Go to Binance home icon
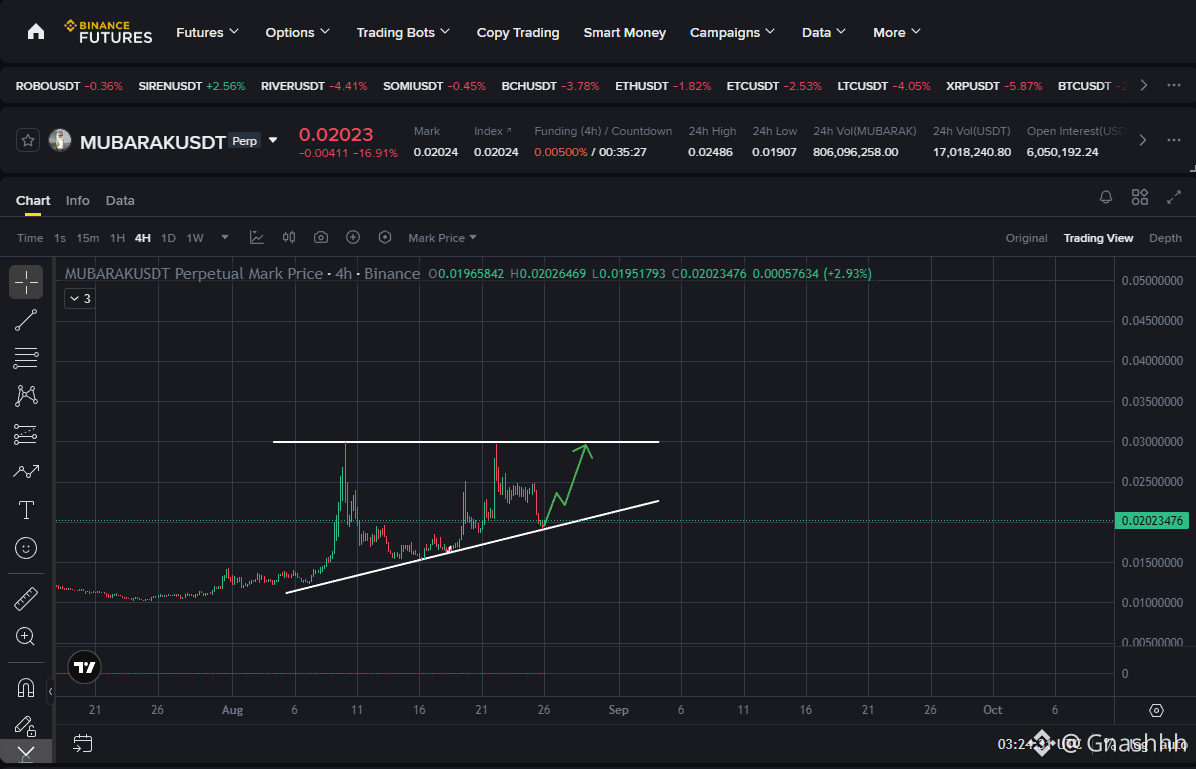 [x=36, y=32]
